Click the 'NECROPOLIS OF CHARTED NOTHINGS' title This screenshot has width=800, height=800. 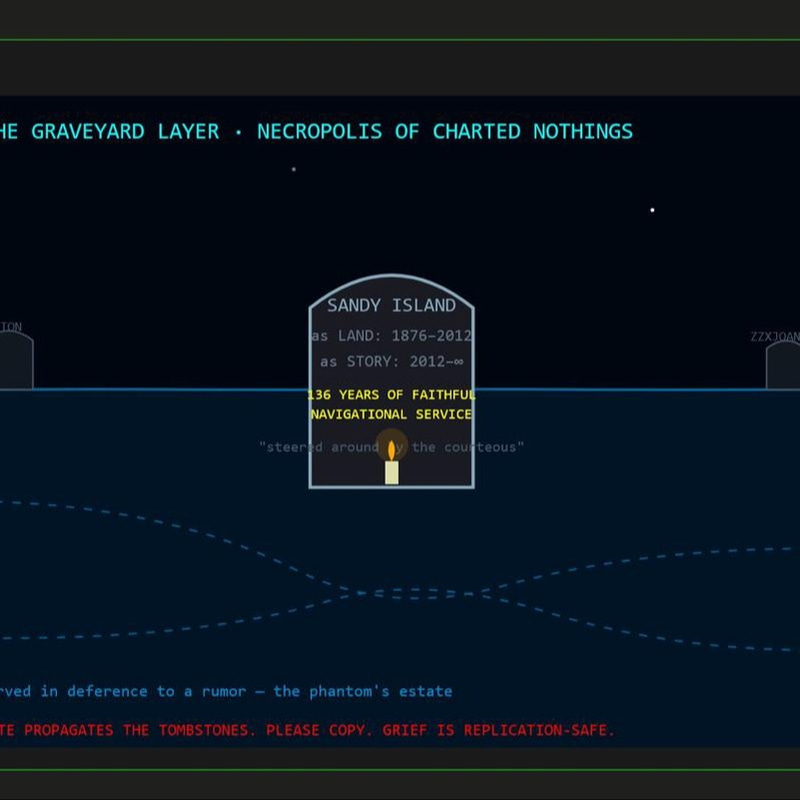(x=445, y=132)
